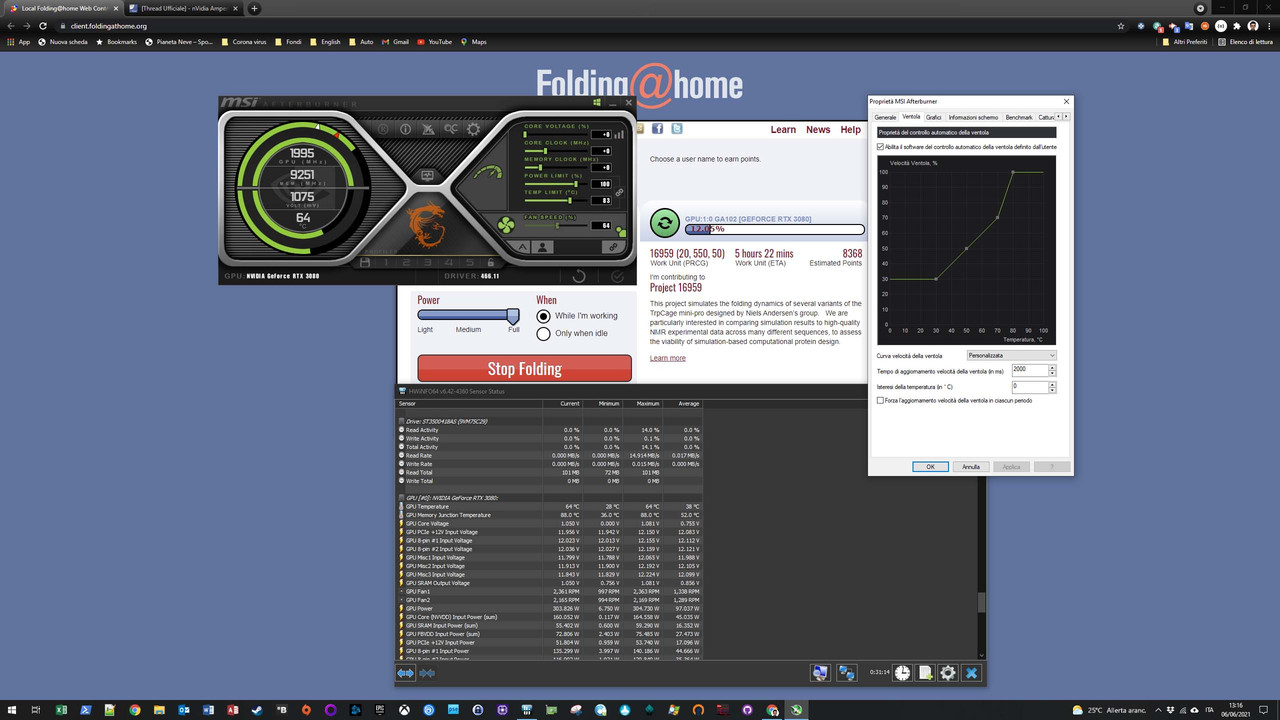Viewport: 1280px width, 720px height.
Task: Click the save profile floppy icon
Action: coord(365,262)
